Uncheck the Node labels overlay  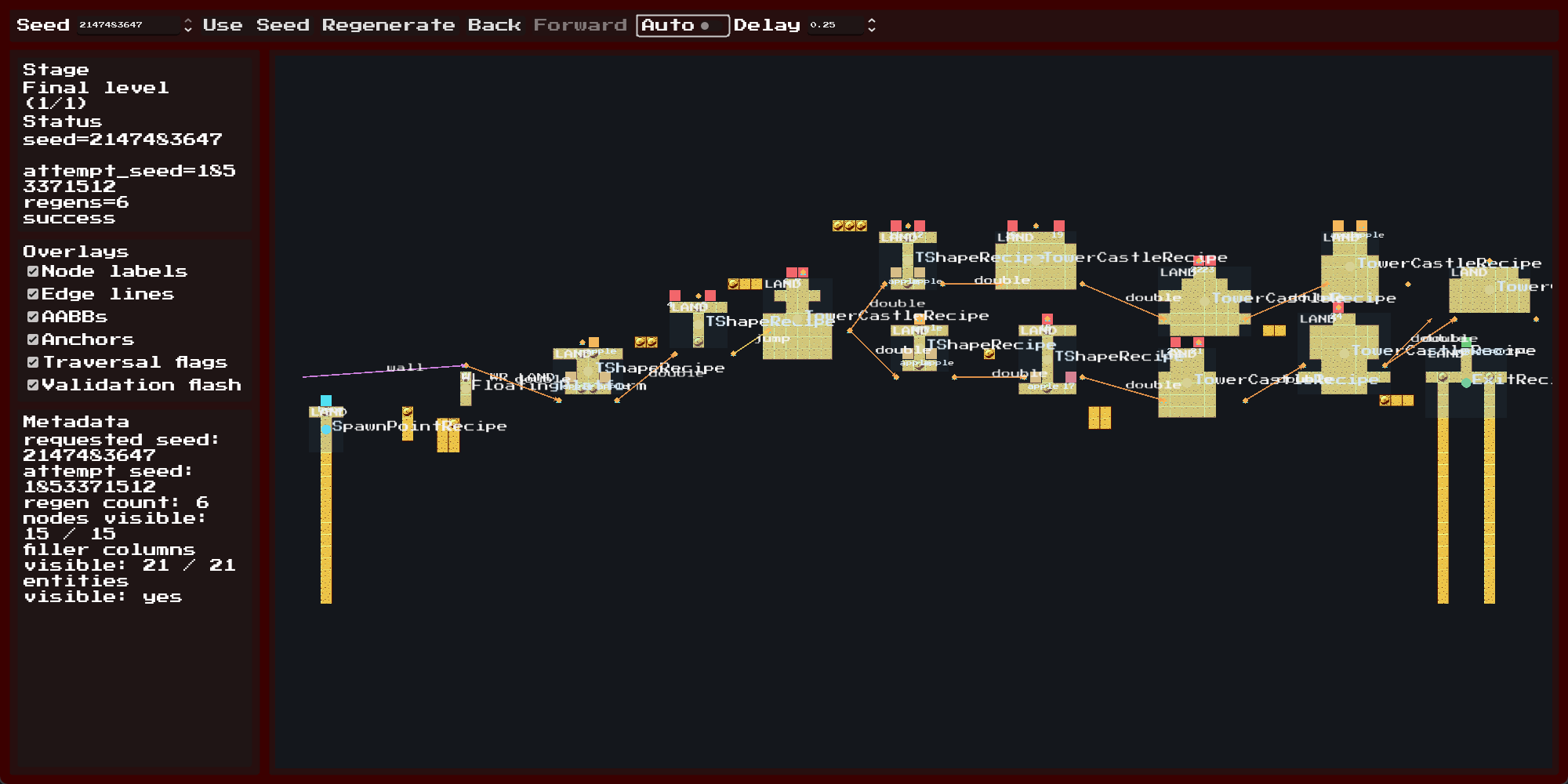pyautogui.click(x=32, y=271)
